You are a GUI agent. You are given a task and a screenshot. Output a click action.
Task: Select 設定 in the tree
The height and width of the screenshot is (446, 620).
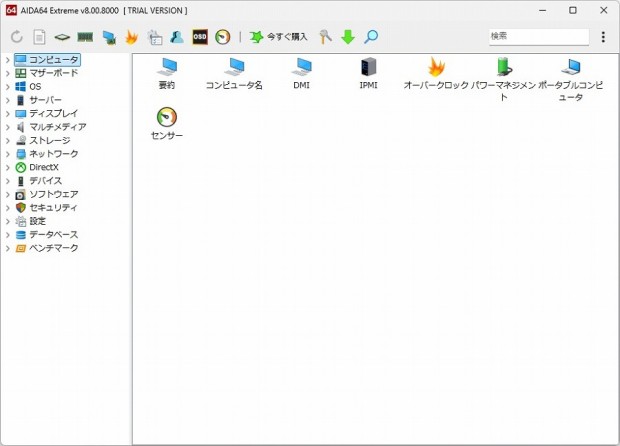coord(30,221)
